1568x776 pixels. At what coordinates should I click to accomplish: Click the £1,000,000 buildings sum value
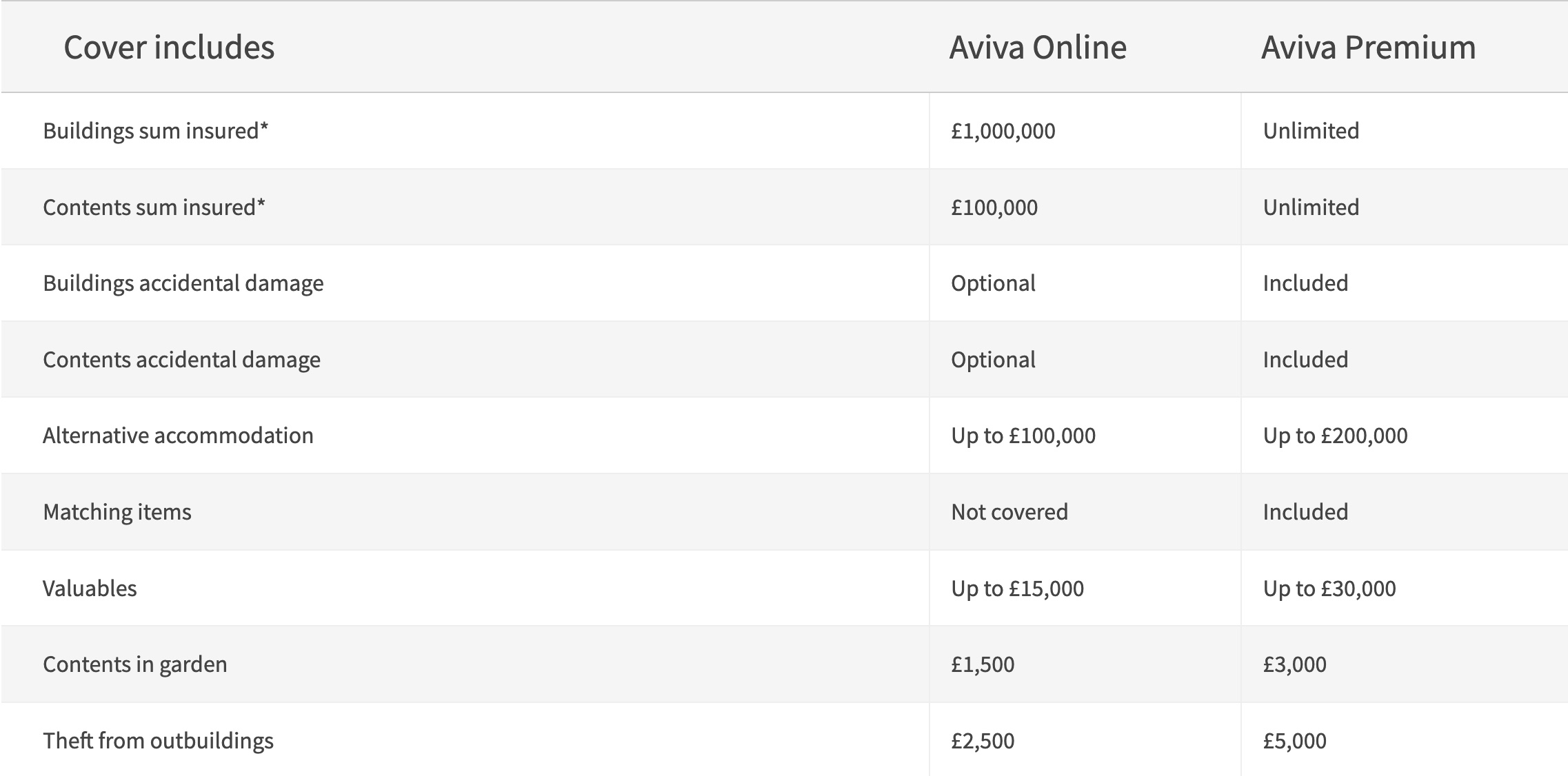point(1003,131)
